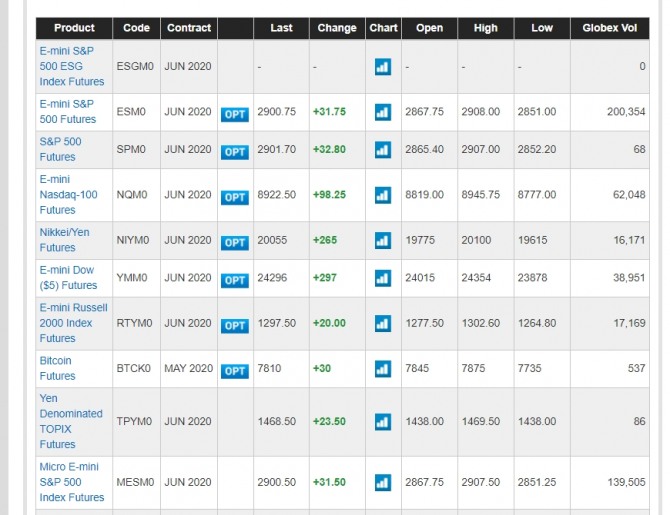View E-mini Dow YMM0 chart icon

tap(382, 278)
